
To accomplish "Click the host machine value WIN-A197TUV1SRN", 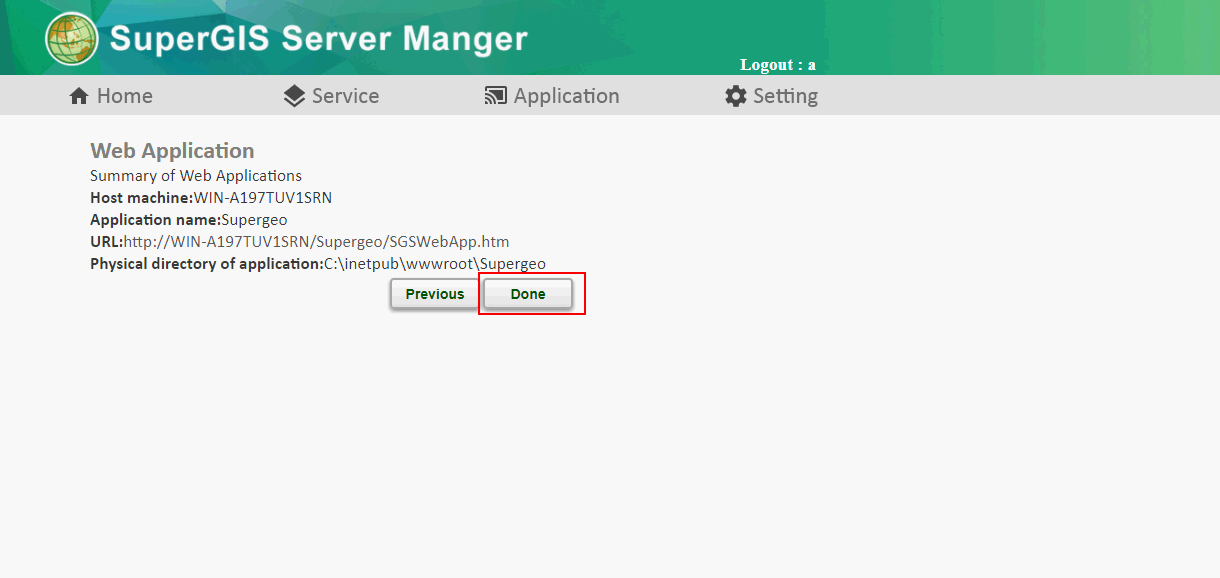I will click(x=263, y=198).
